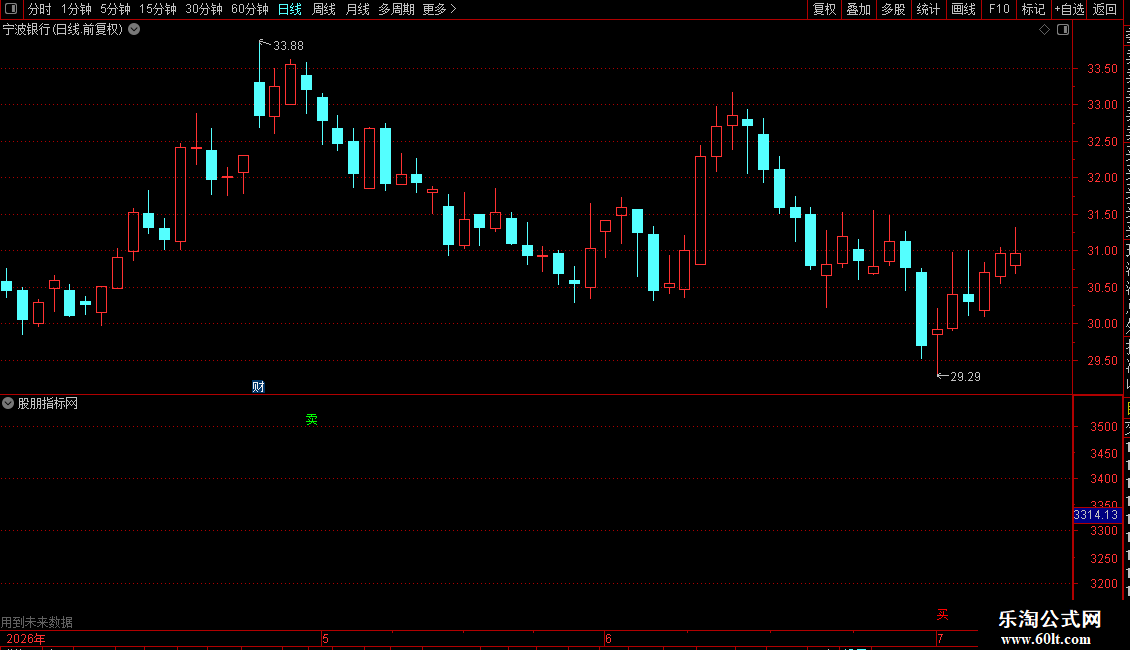The height and width of the screenshot is (650, 1130).
Task: Open dropdown next to 宁波银行 title
Action: coord(134,30)
